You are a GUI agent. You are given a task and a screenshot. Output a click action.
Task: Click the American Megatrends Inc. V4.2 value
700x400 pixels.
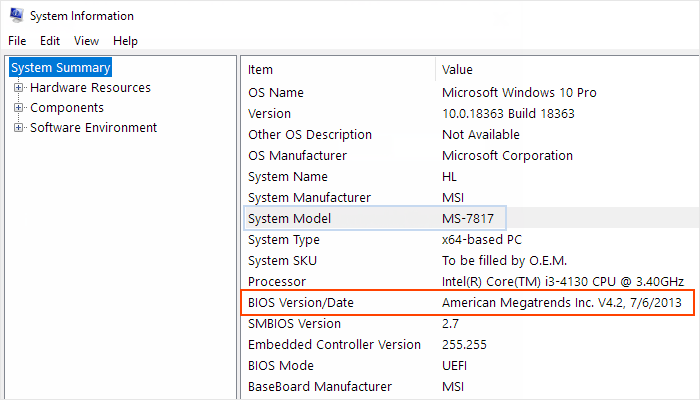(x=562, y=302)
